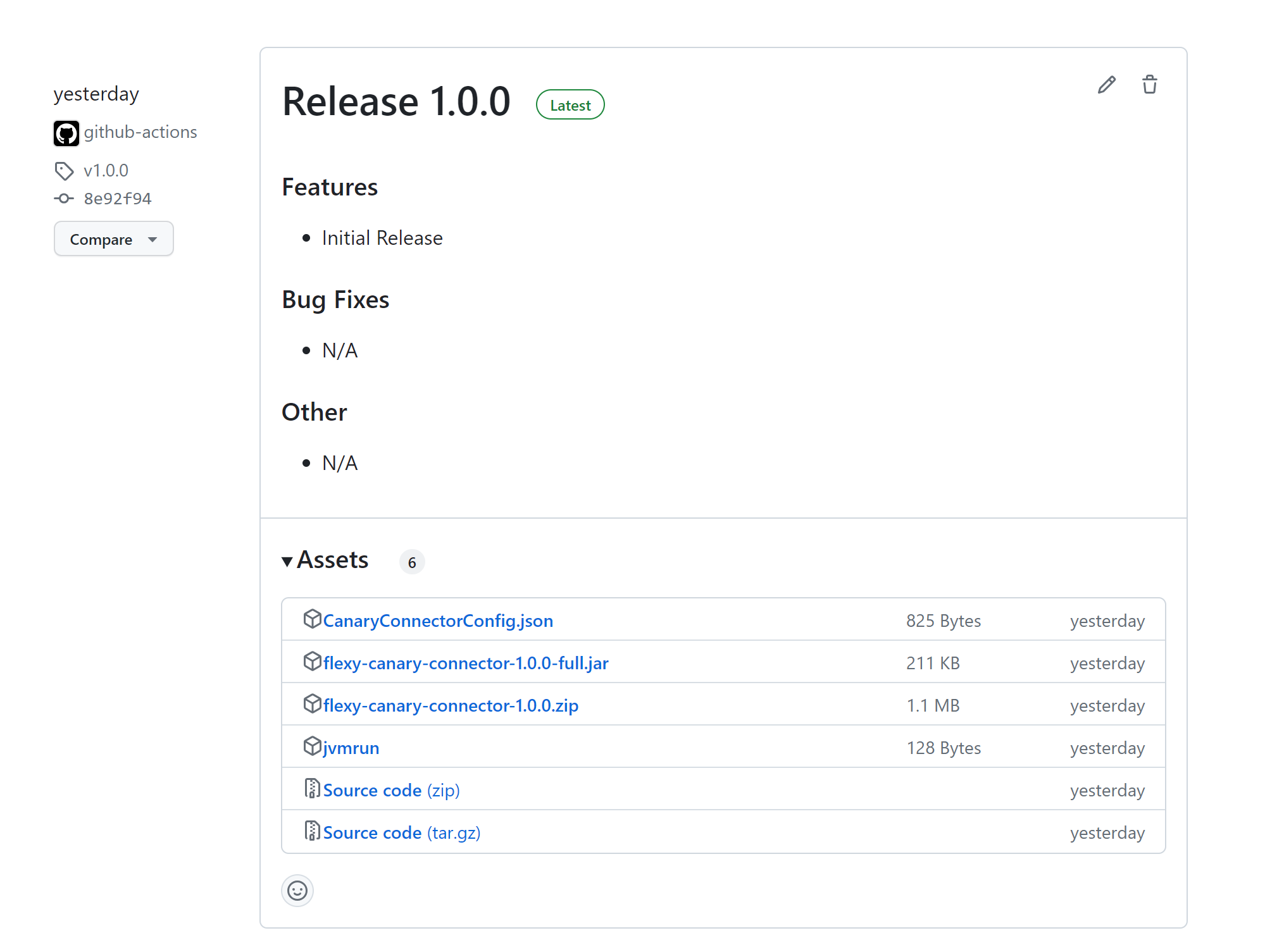Download Source code zip archive
The height and width of the screenshot is (952, 1265).
(390, 790)
